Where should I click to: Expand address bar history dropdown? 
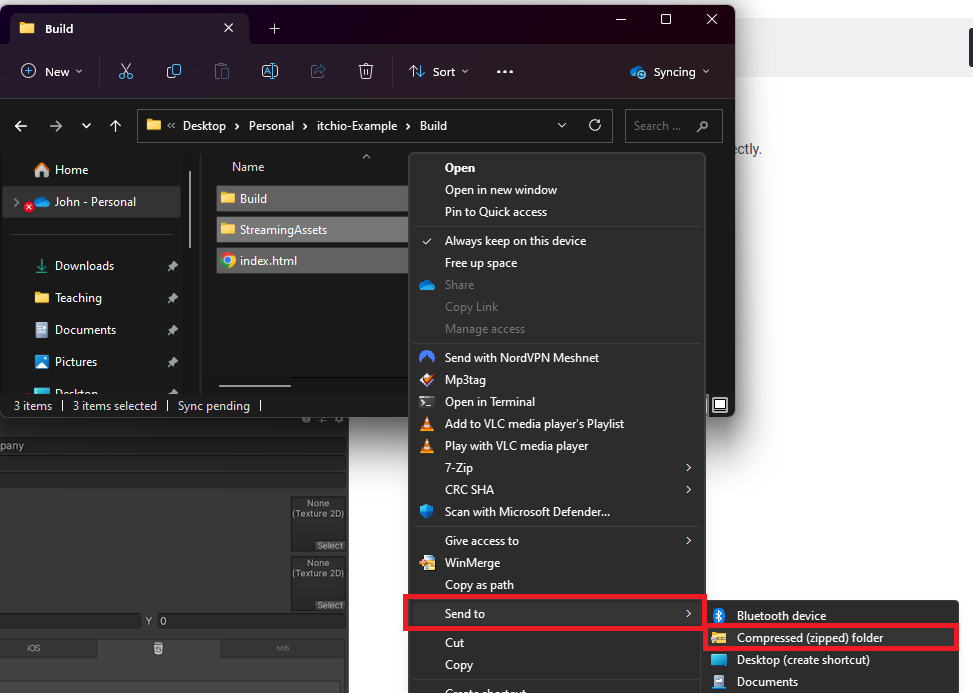tap(562, 125)
